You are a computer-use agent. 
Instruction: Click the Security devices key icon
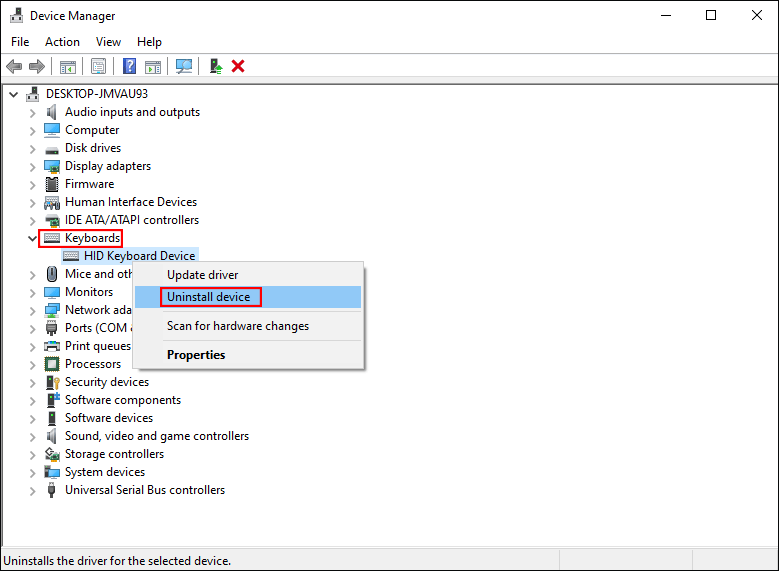click(x=52, y=382)
